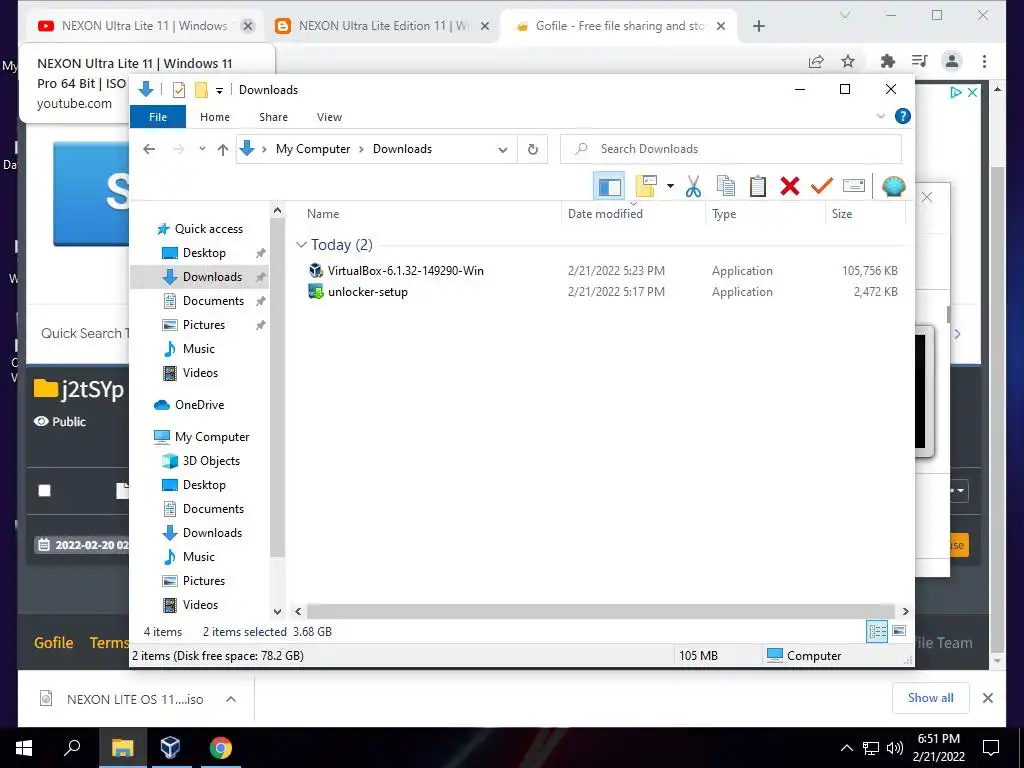1024x768 pixels.
Task: Select the unlocker-setup file
Action: pyautogui.click(x=358, y=292)
